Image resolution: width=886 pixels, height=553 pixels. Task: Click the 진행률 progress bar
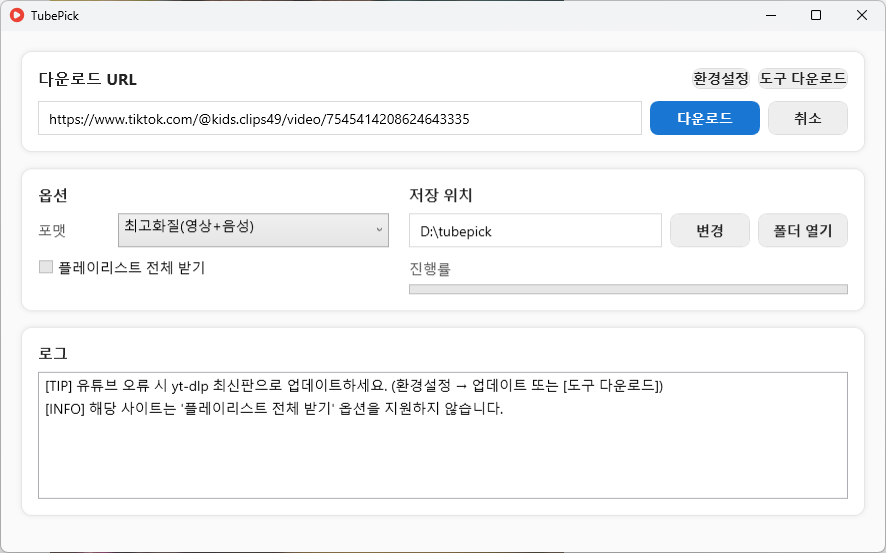628,289
